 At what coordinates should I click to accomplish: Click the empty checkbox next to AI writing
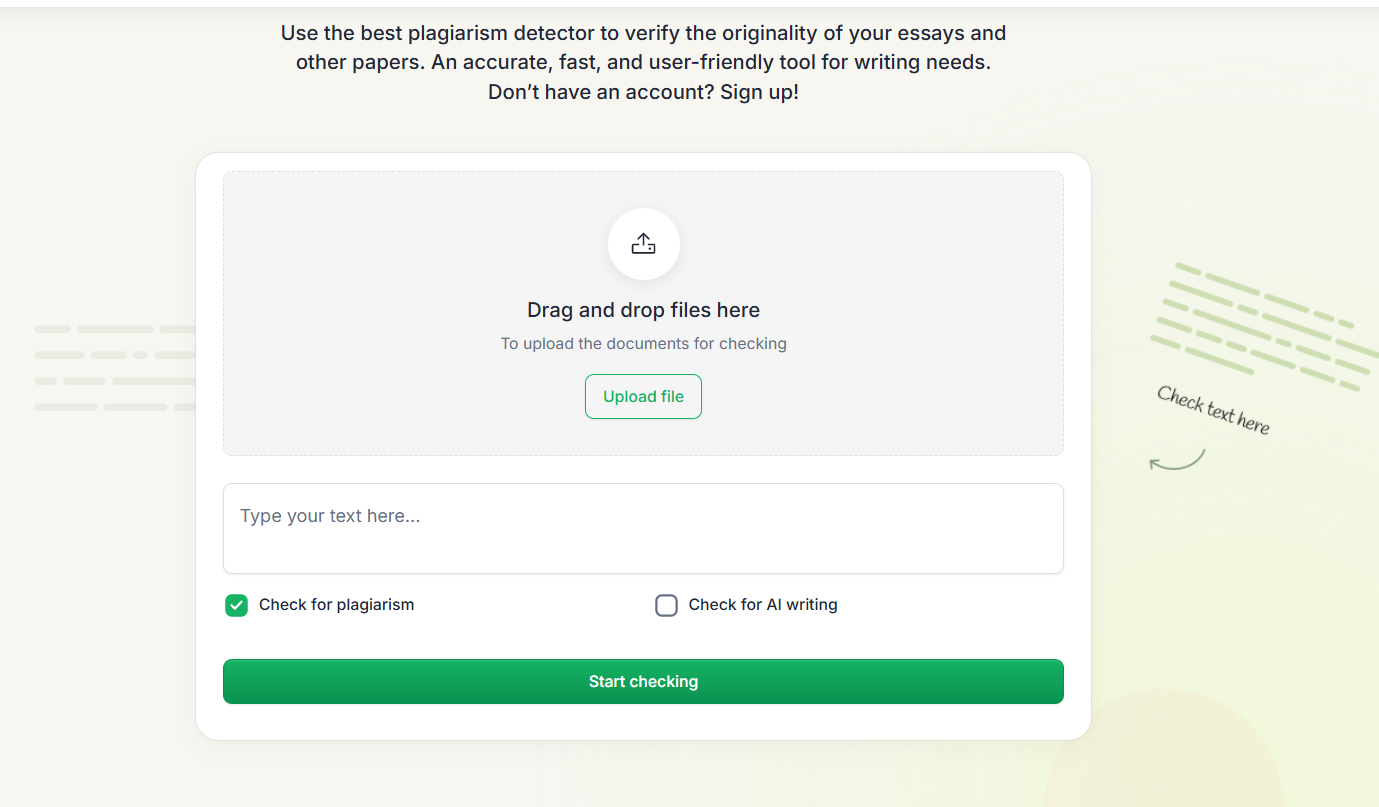click(666, 605)
